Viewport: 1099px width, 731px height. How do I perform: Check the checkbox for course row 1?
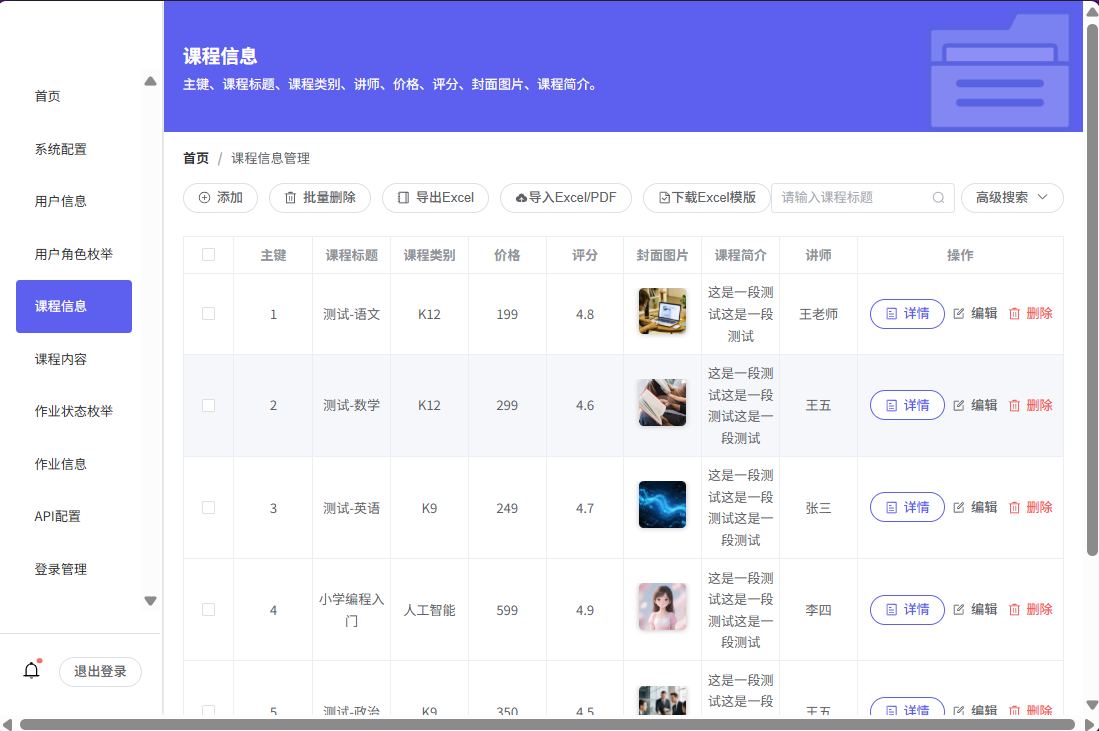(208, 314)
